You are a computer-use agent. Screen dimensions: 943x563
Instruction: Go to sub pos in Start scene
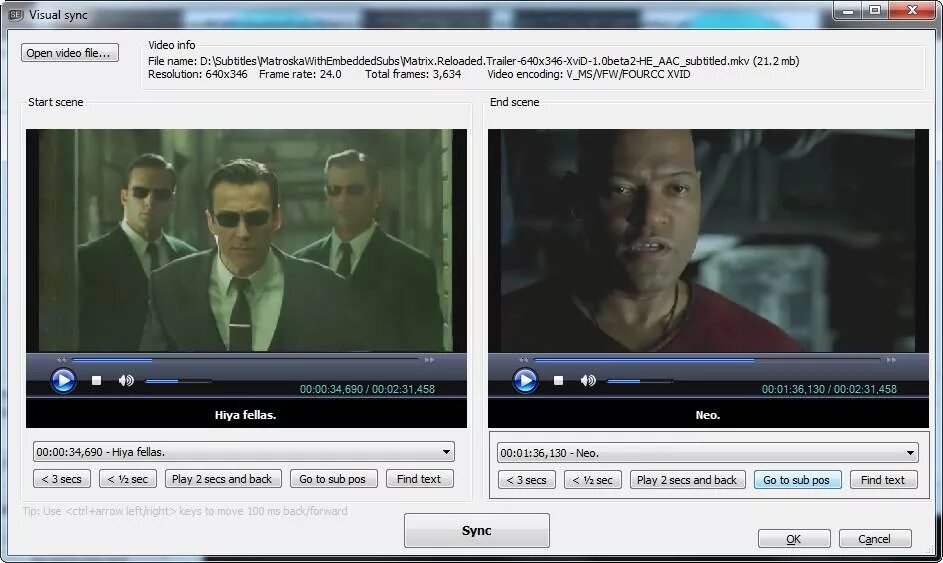coord(333,479)
